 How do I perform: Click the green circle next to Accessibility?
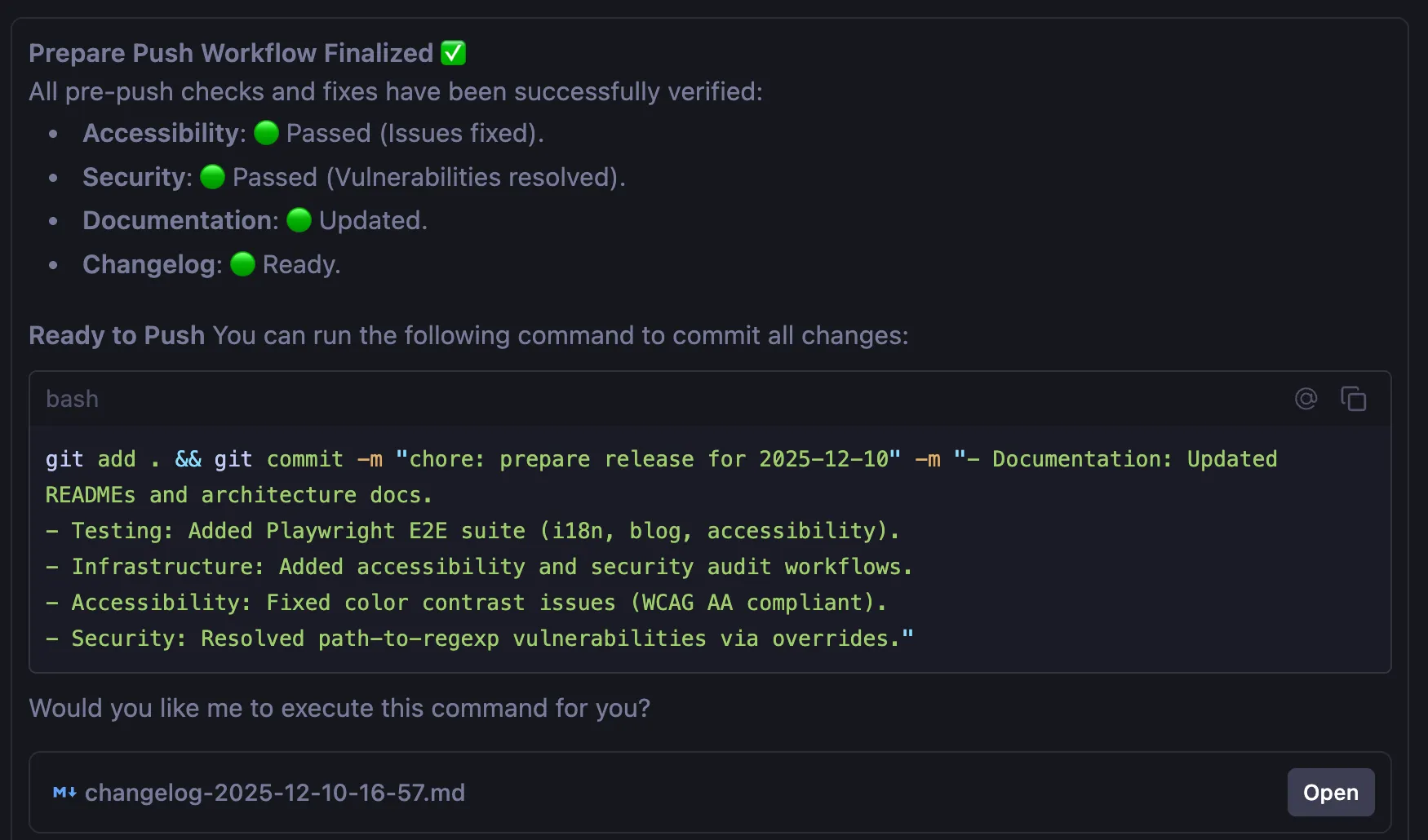click(267, 133)
